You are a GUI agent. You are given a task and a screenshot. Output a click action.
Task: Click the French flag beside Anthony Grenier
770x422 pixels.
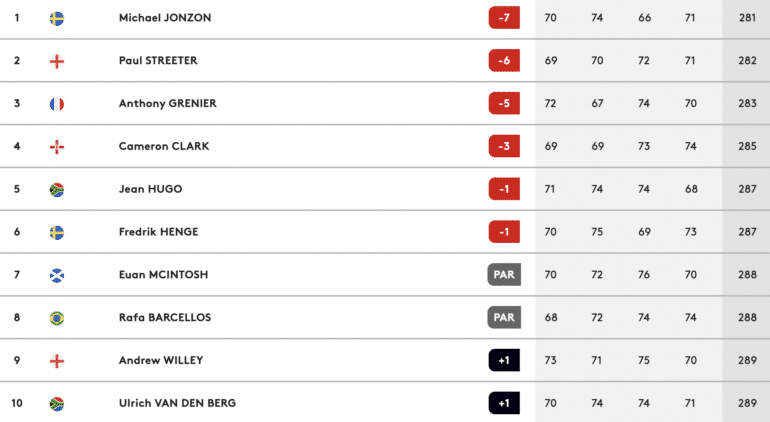(57, 104)
